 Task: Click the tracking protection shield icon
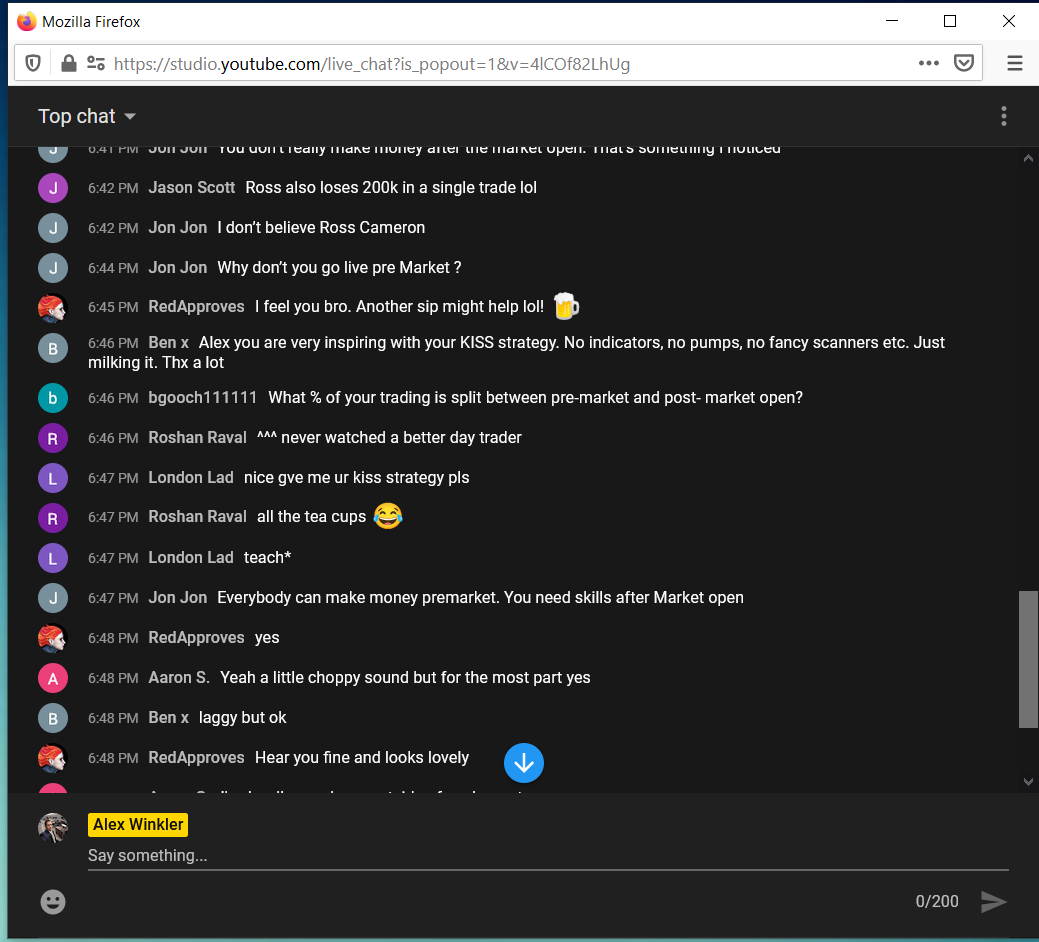tap(32, 62)
